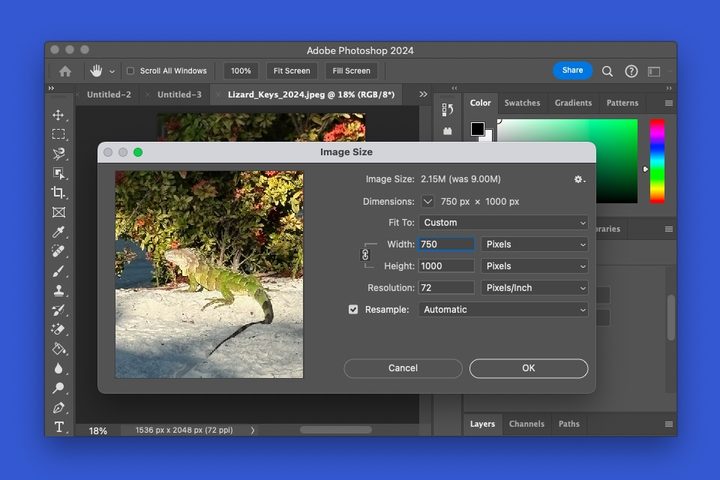Toggle Scroll All Windows checkbox
720x480 pixels.
click(130, 71)
